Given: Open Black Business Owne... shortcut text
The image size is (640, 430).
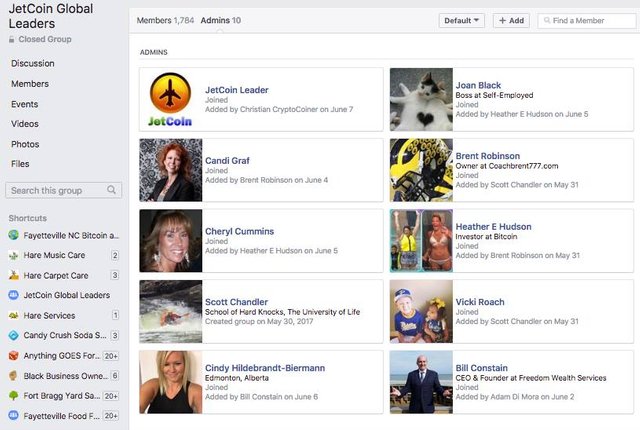Looking at the screenshot, I should [66, 376].
